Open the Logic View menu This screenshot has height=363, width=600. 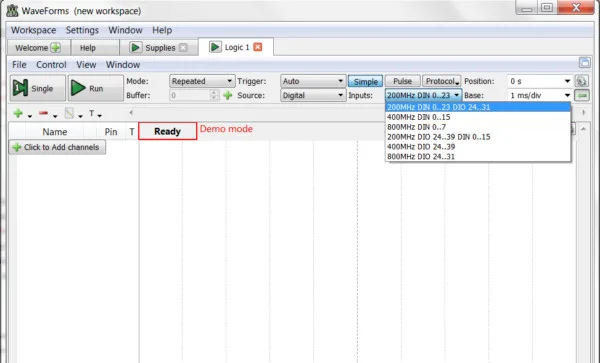click(86, 65)
